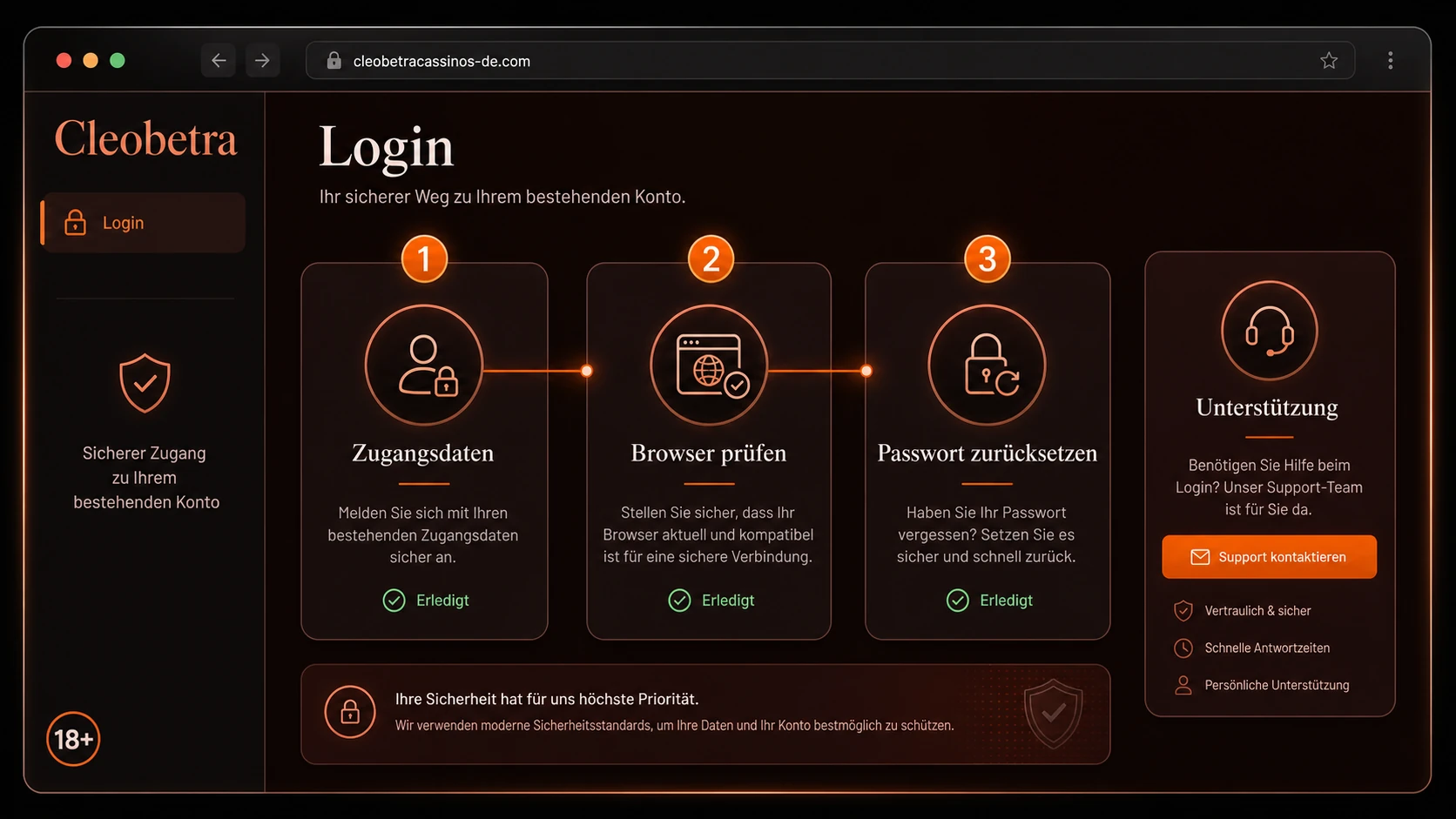
Task: Click the green maximize window dot
Action: tap(118, 60)
